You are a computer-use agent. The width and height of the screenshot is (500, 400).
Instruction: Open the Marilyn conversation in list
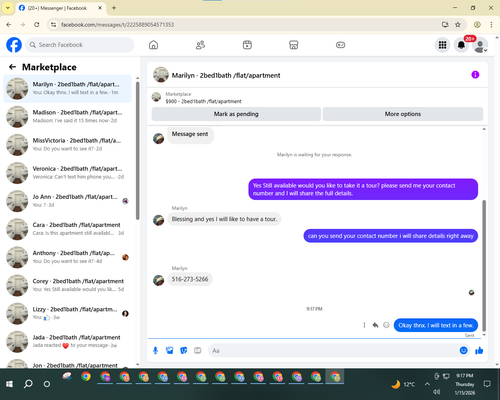tap(67, 89)
